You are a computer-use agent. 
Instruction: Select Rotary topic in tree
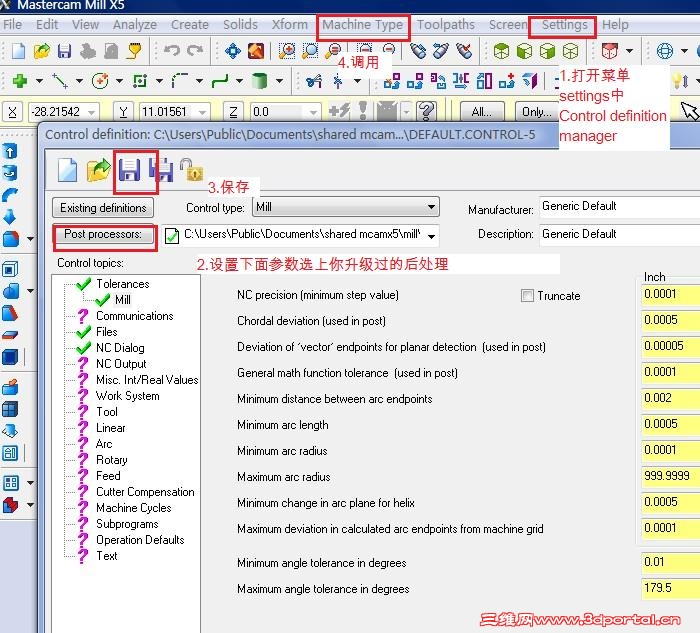pyautogui.click(x=112, y=460)
